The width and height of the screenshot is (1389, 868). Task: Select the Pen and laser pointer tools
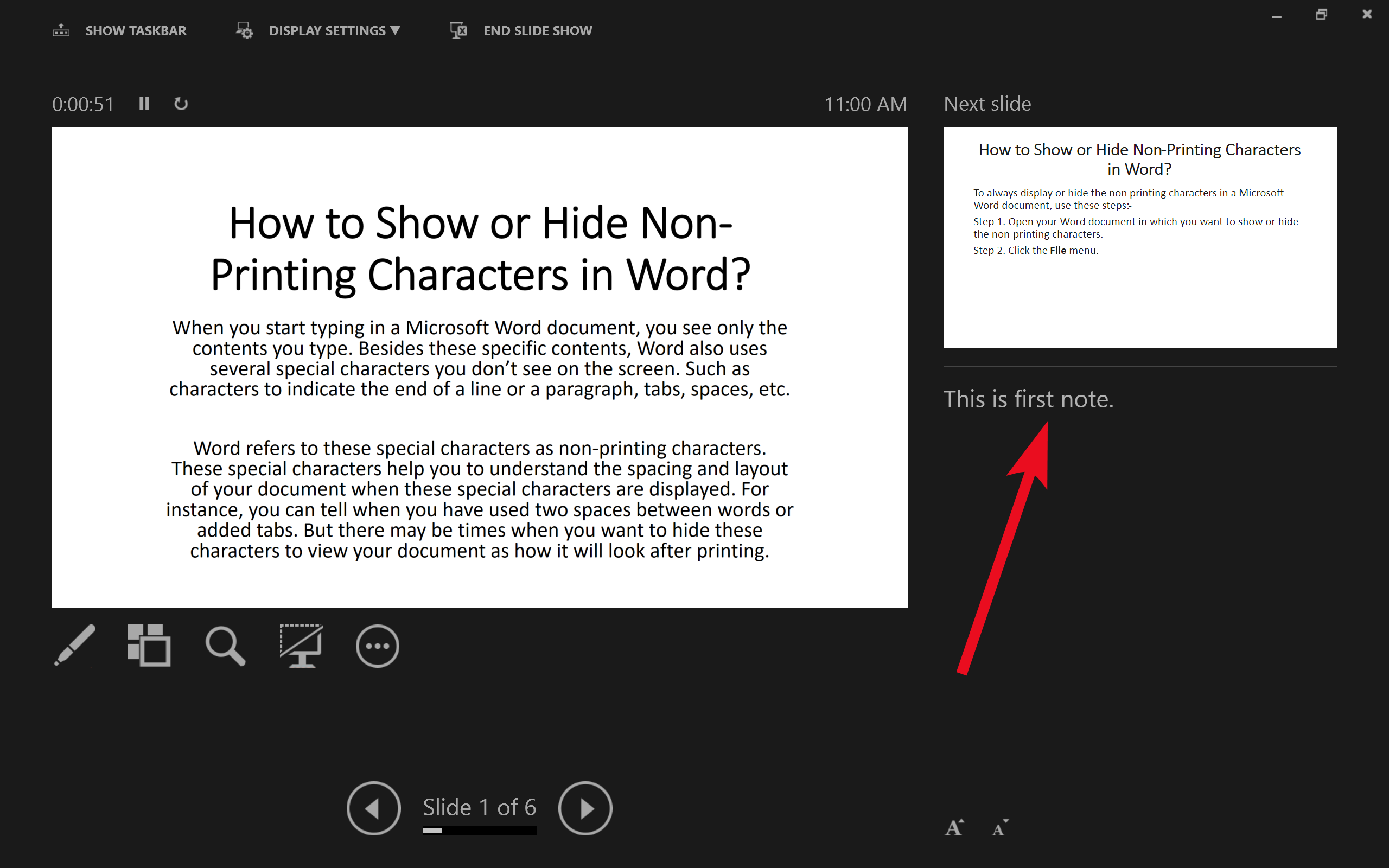[75, 646]
